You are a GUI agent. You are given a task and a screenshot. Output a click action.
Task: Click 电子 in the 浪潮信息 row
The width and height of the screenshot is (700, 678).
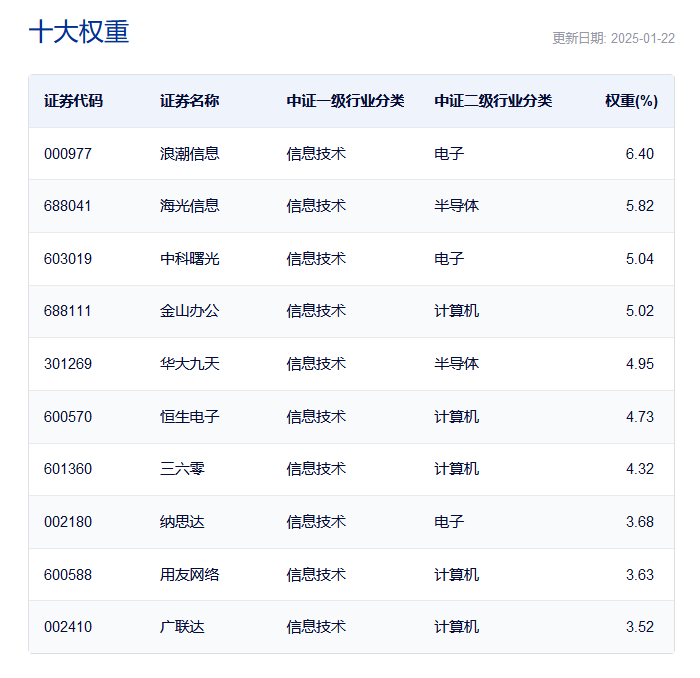(x=449, y=154)
